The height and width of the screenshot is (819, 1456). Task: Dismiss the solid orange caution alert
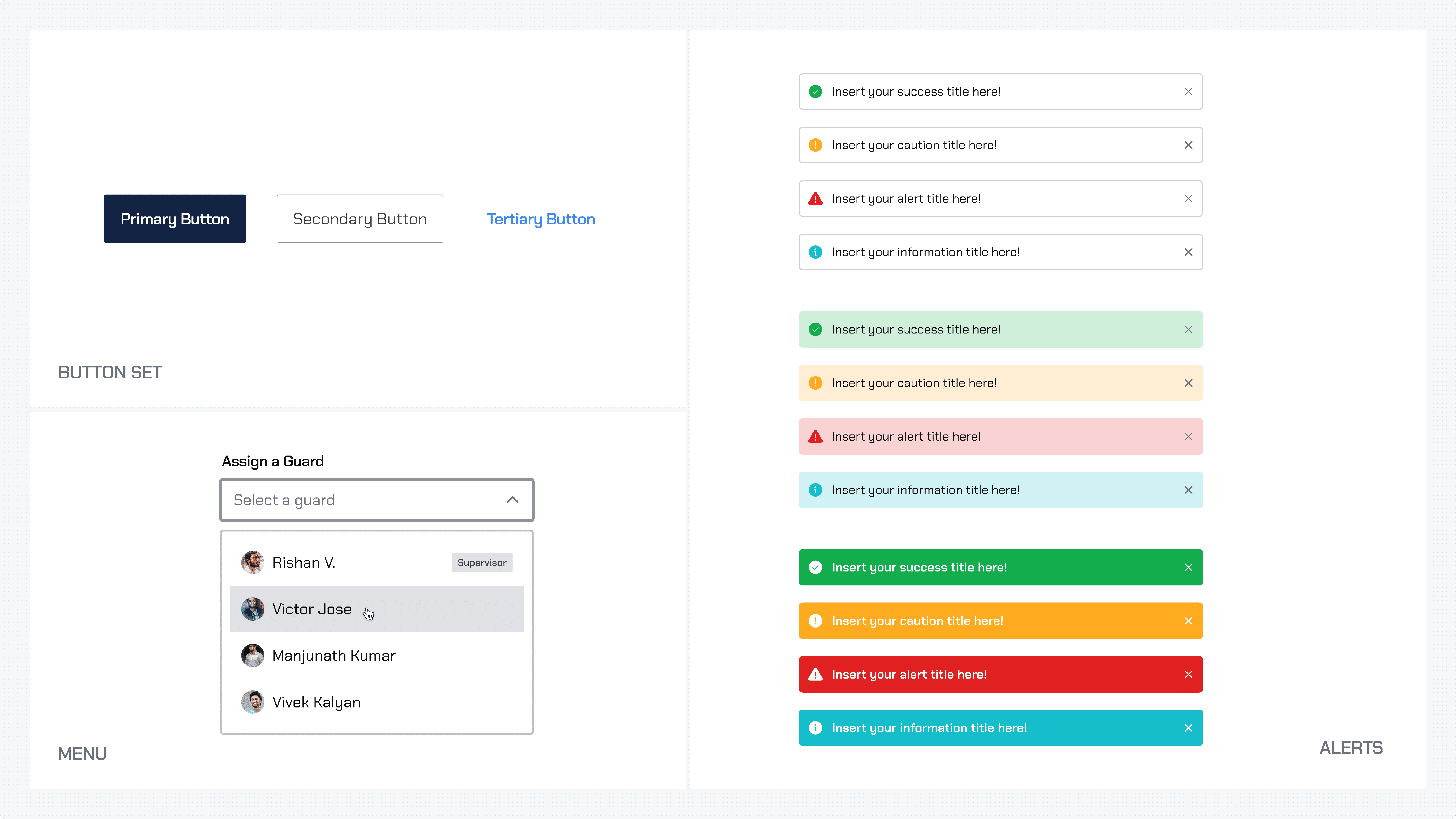click(1188, 621)
